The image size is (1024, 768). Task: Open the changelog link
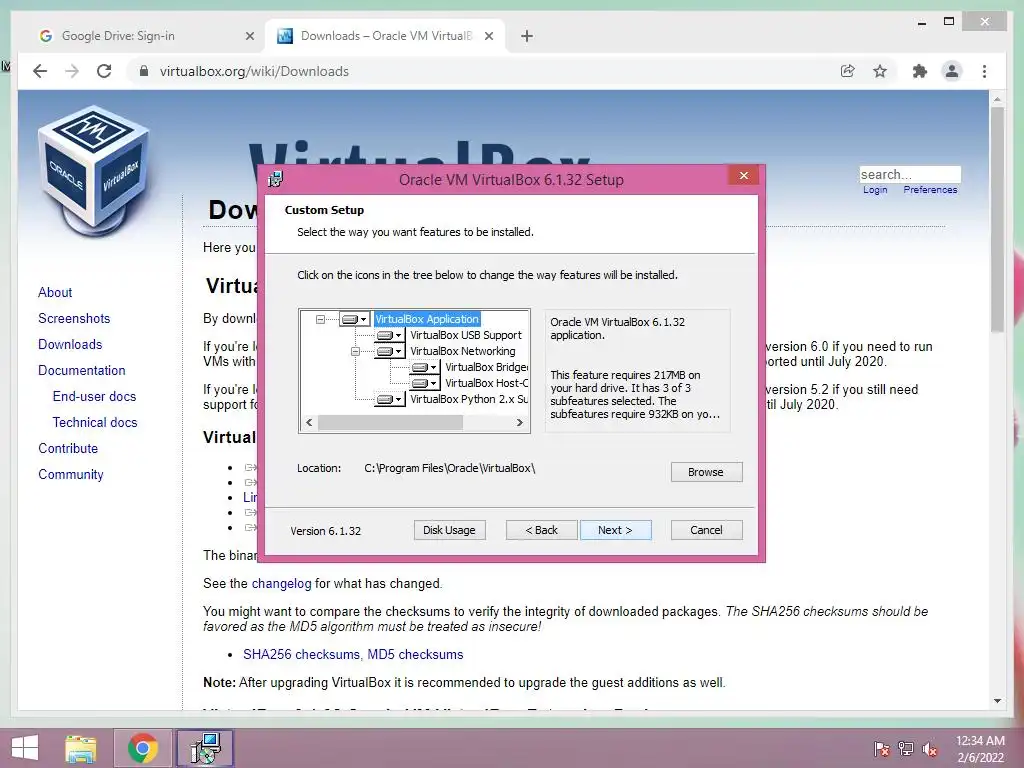(x=281, y=584)
